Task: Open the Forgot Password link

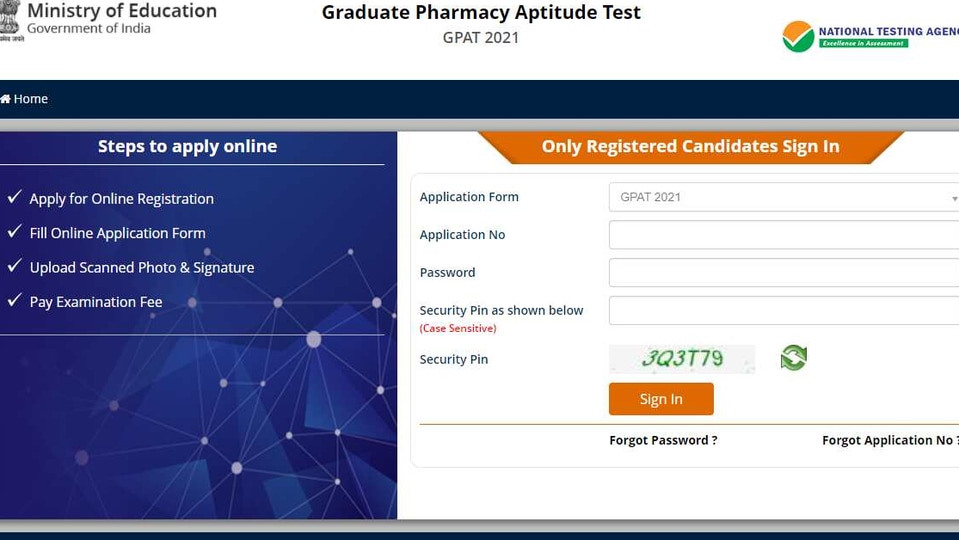Action: [x=663, y=440]
